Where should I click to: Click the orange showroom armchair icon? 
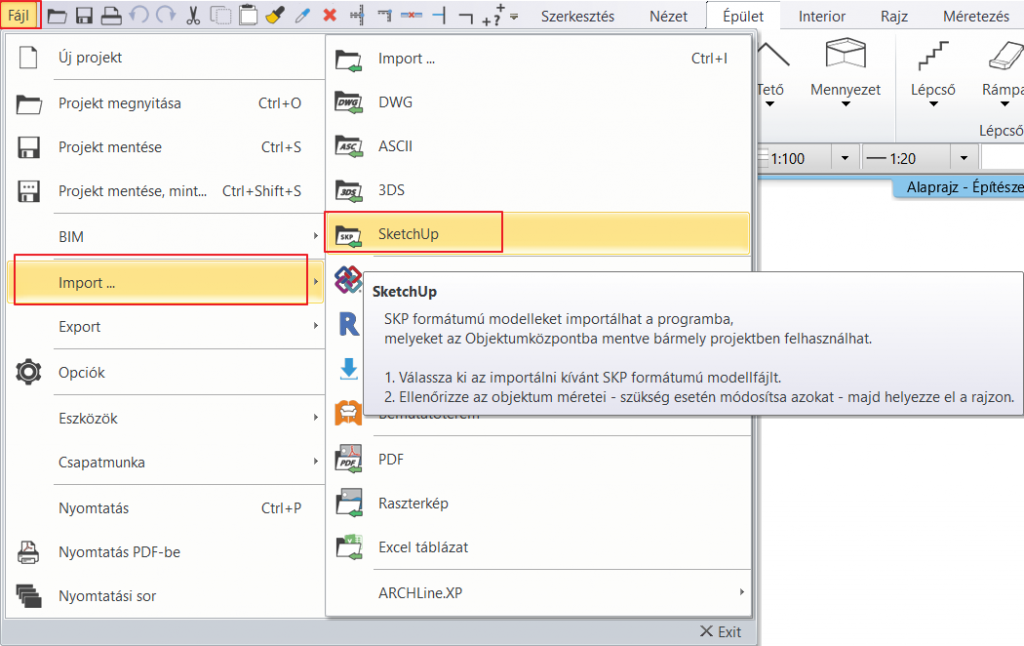coord(348,413)
